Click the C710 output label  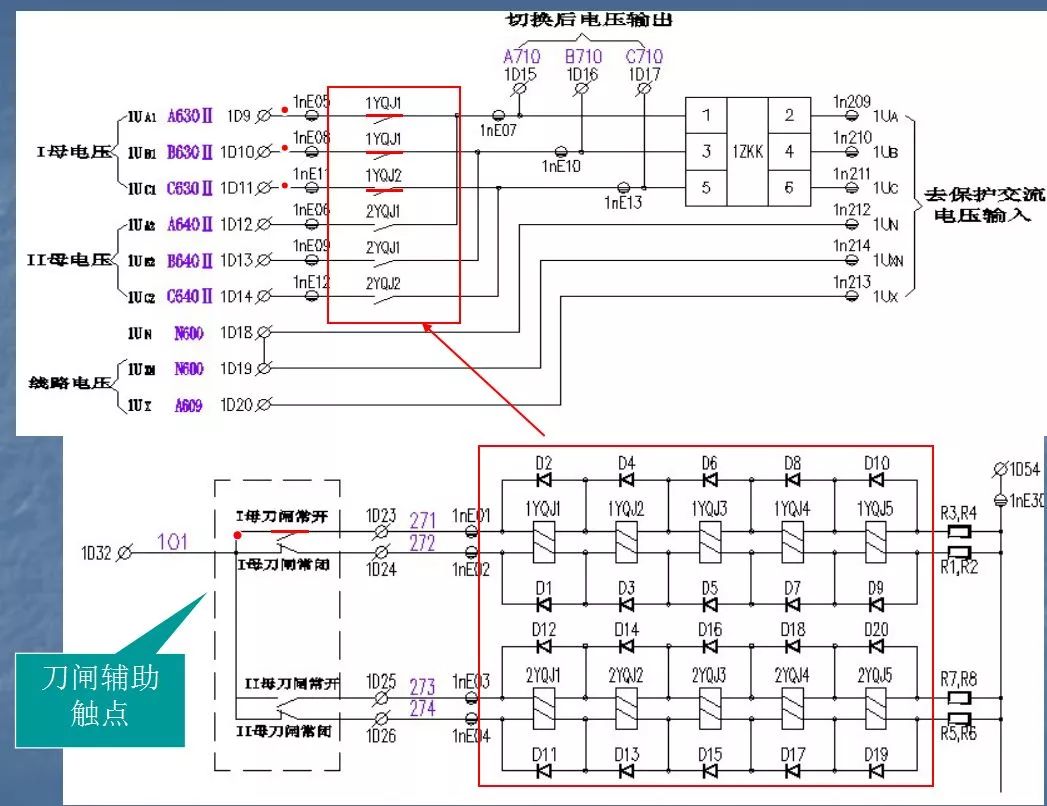(644, 56)
